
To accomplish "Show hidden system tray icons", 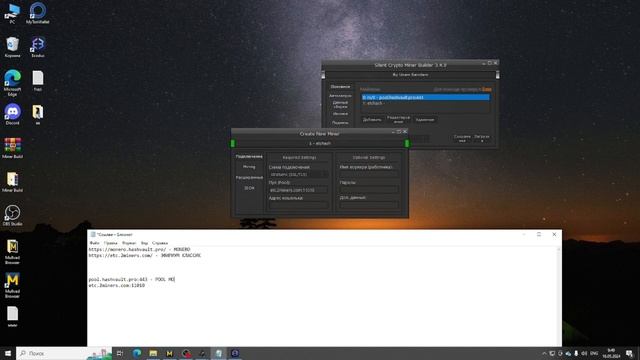I will pos(544,353).
